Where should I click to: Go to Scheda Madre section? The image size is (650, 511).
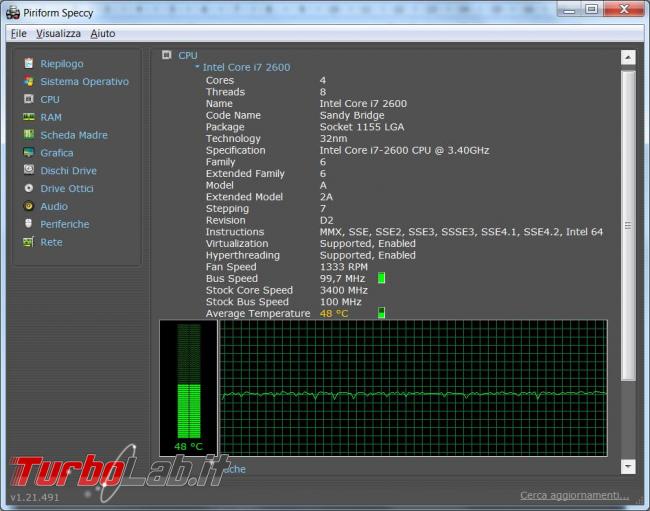(x=74, y=135)
